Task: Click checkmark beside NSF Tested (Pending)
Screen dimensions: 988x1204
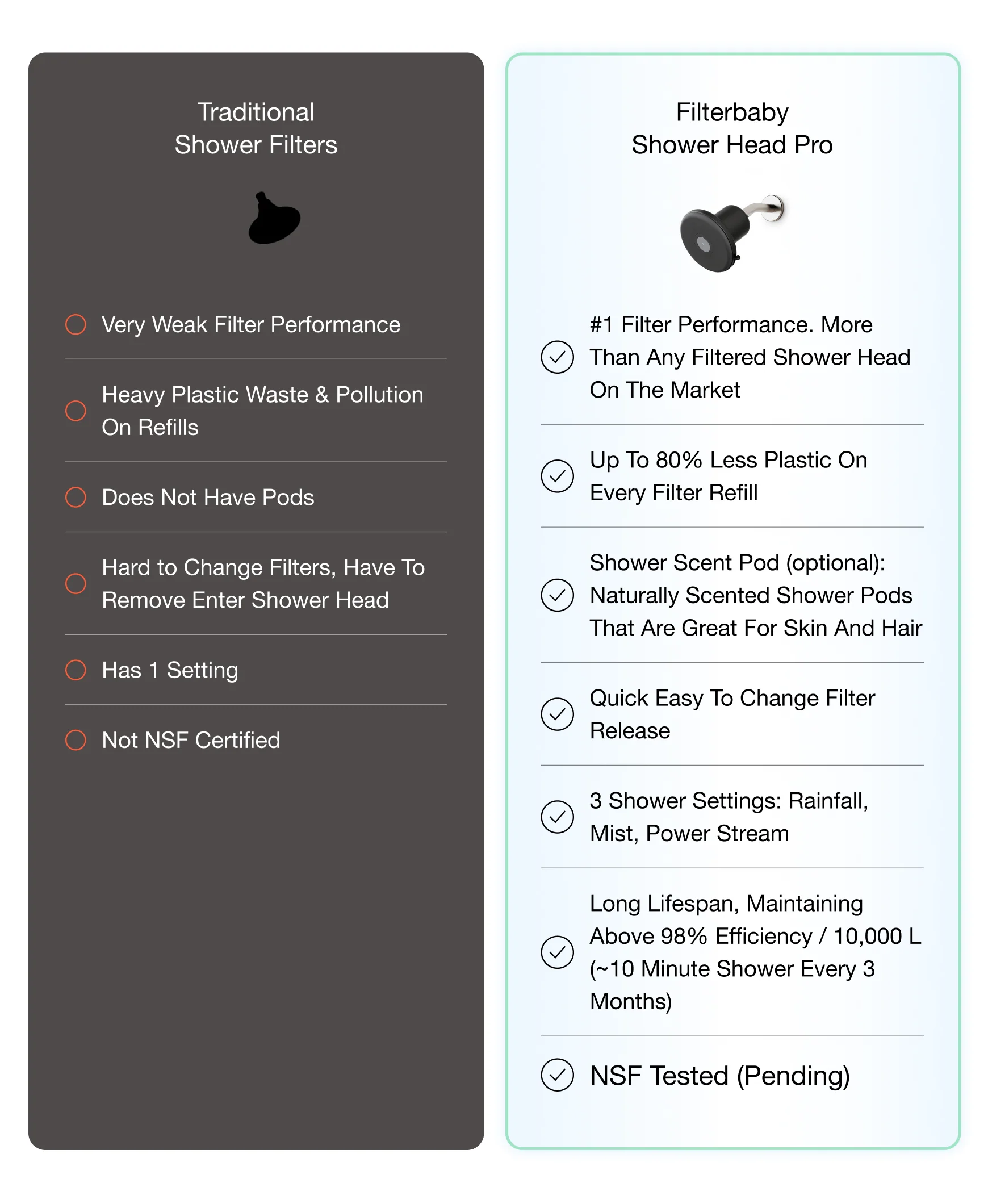Action: [x=557, y=1075]
